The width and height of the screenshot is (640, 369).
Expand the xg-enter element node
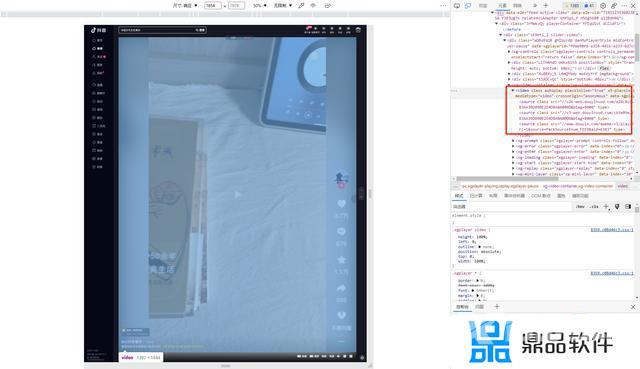click(513, 152)
